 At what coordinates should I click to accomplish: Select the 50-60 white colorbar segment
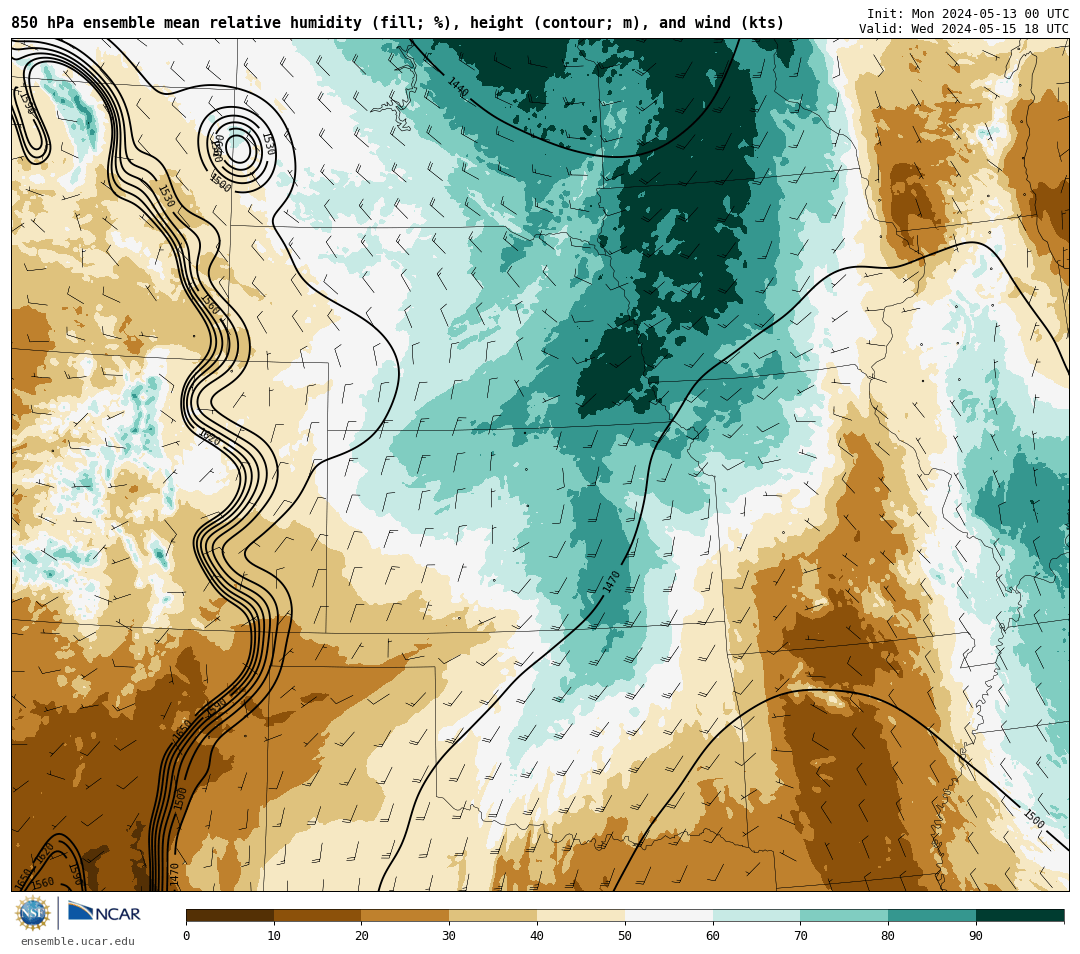pyautogui.click(x=669, y=916)
